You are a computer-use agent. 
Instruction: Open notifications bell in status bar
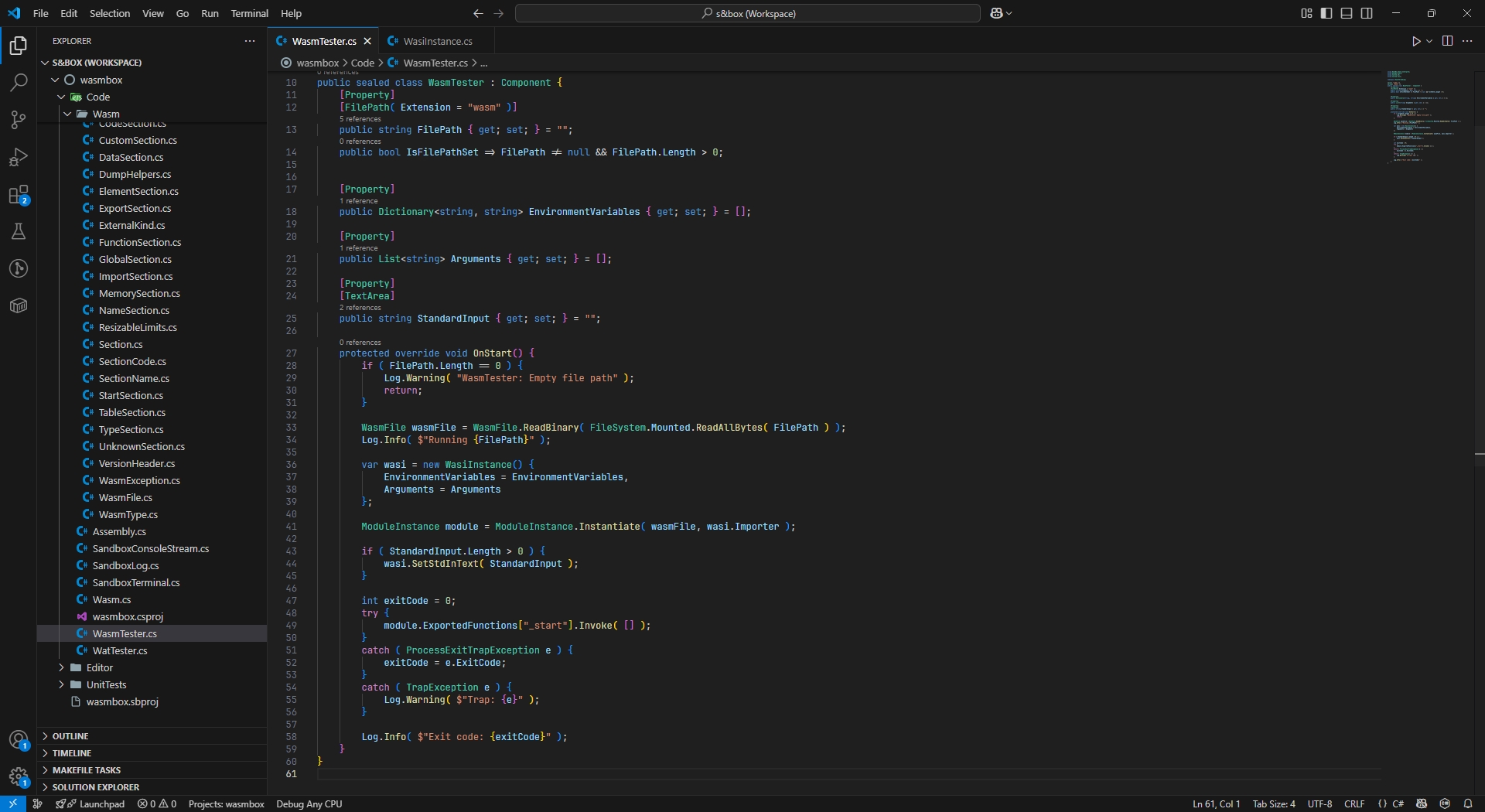pos(1467,803)
